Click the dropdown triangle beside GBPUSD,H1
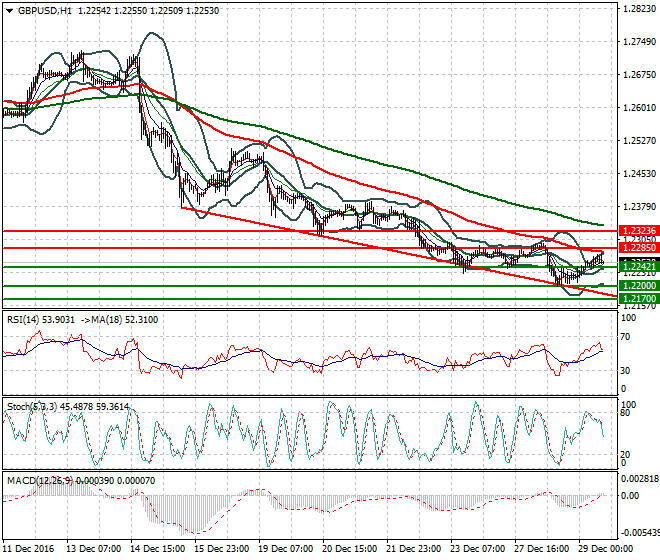660x560 pixels. tap(10, 11)
